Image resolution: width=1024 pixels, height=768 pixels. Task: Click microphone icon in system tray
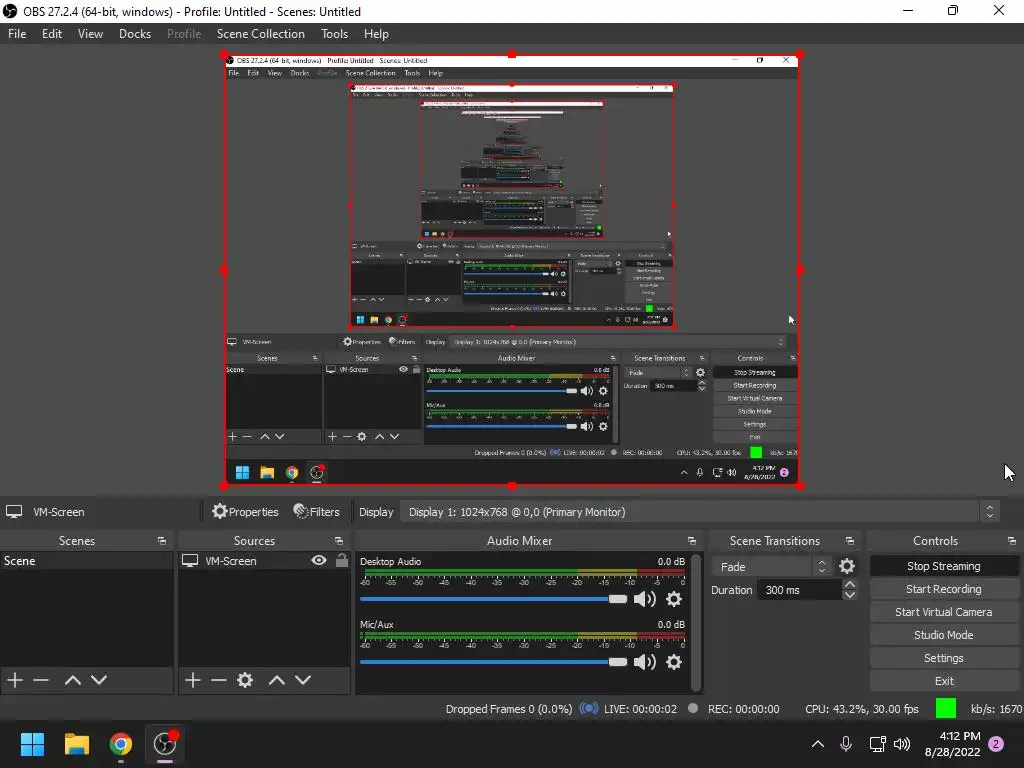tap(846, 744)
